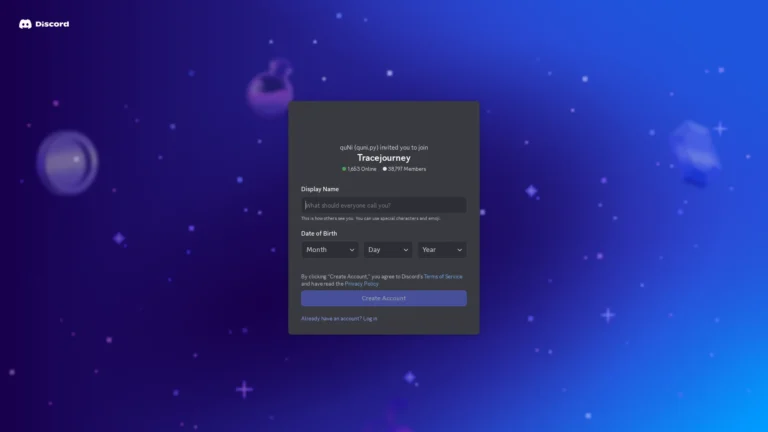Focus the Display Name input field
This screenshot has width=768, height=432.
click(383, 205)
